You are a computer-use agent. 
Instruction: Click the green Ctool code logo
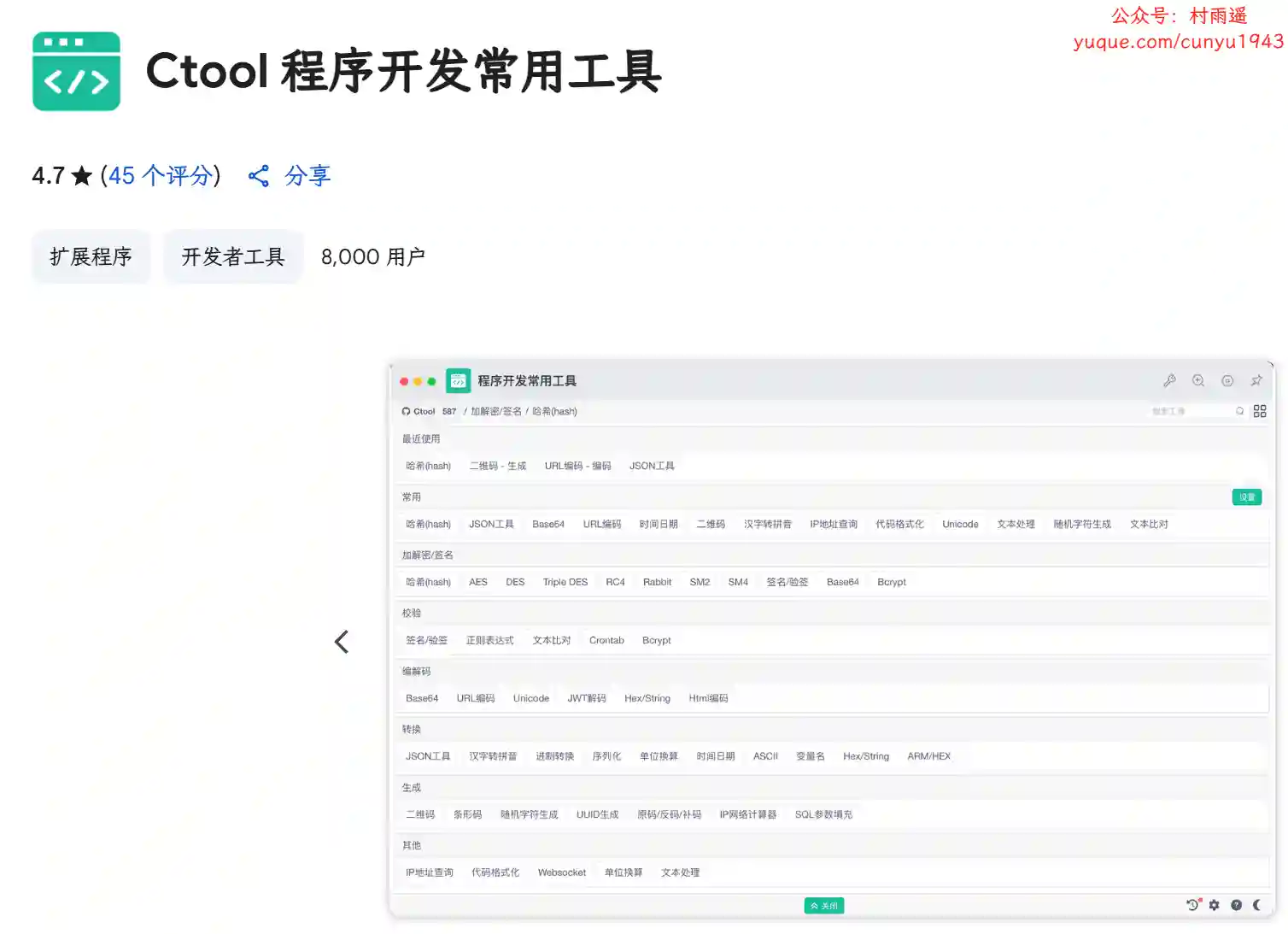tap(76, 71)
